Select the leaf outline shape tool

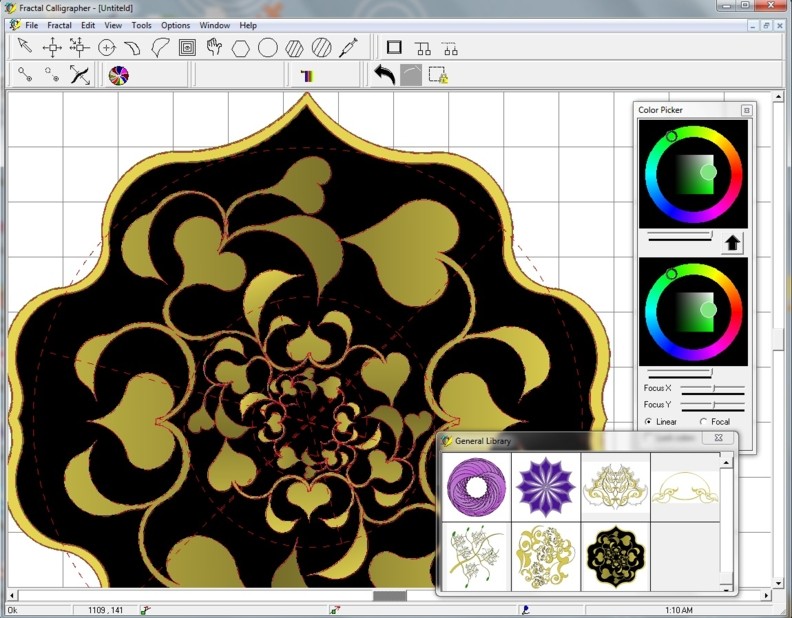pyautogui.click(x=160, y=48)
